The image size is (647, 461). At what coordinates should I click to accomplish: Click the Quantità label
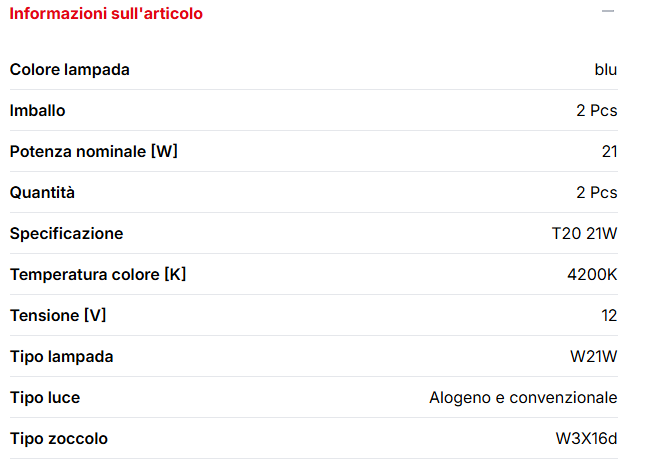coord(42,192)
